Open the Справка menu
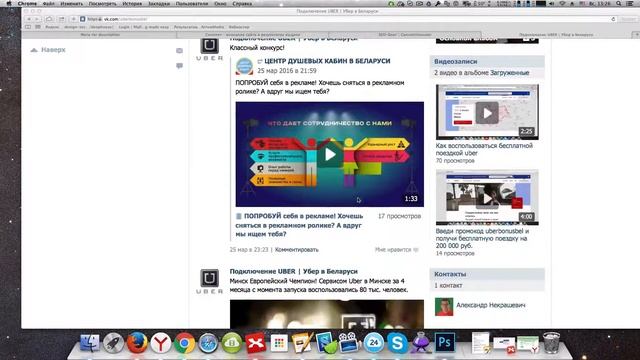This screenshot has width=640, height=360. [242, 3]
